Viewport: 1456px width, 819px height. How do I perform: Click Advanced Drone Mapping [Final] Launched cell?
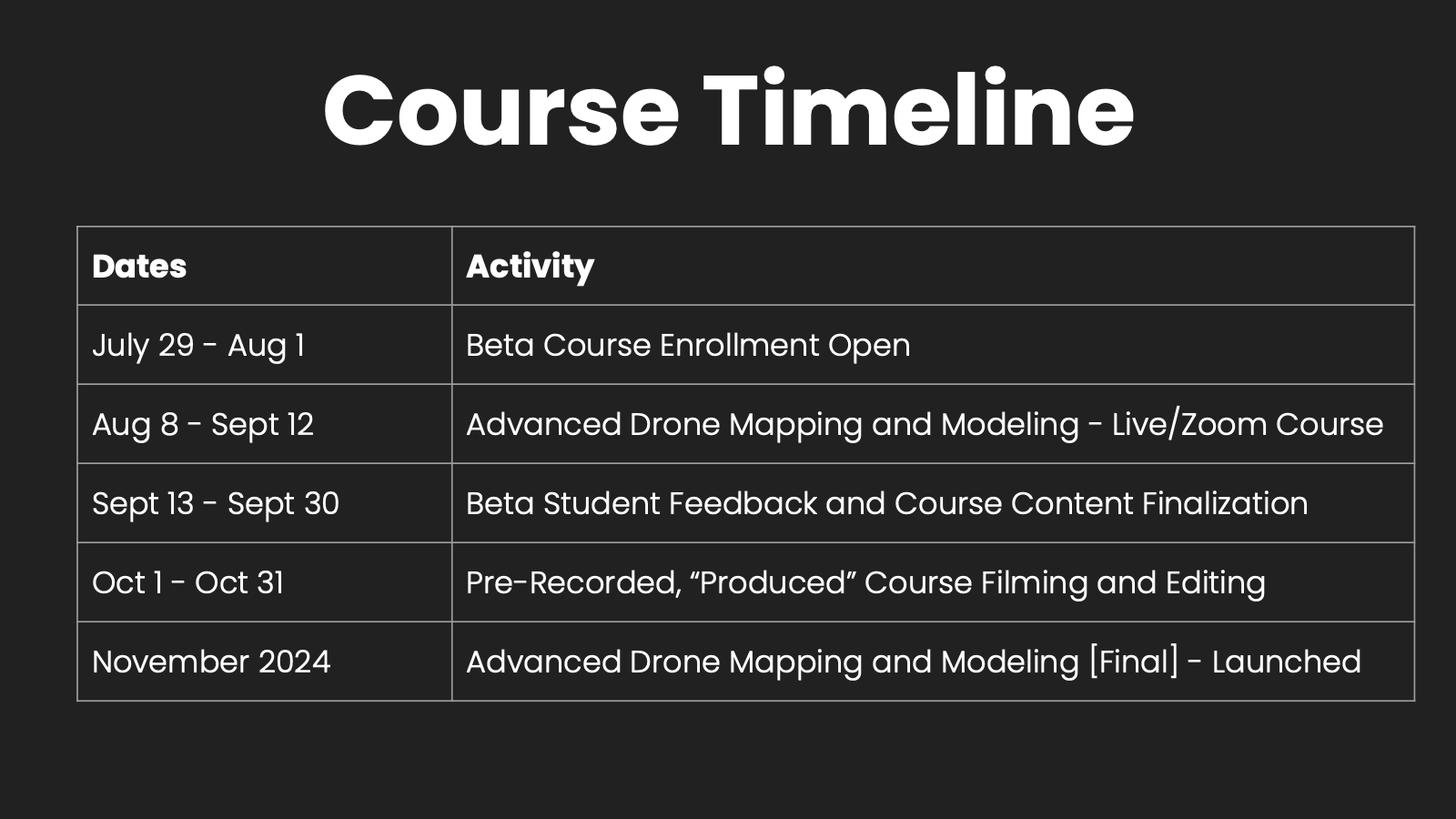click(933, 662)
